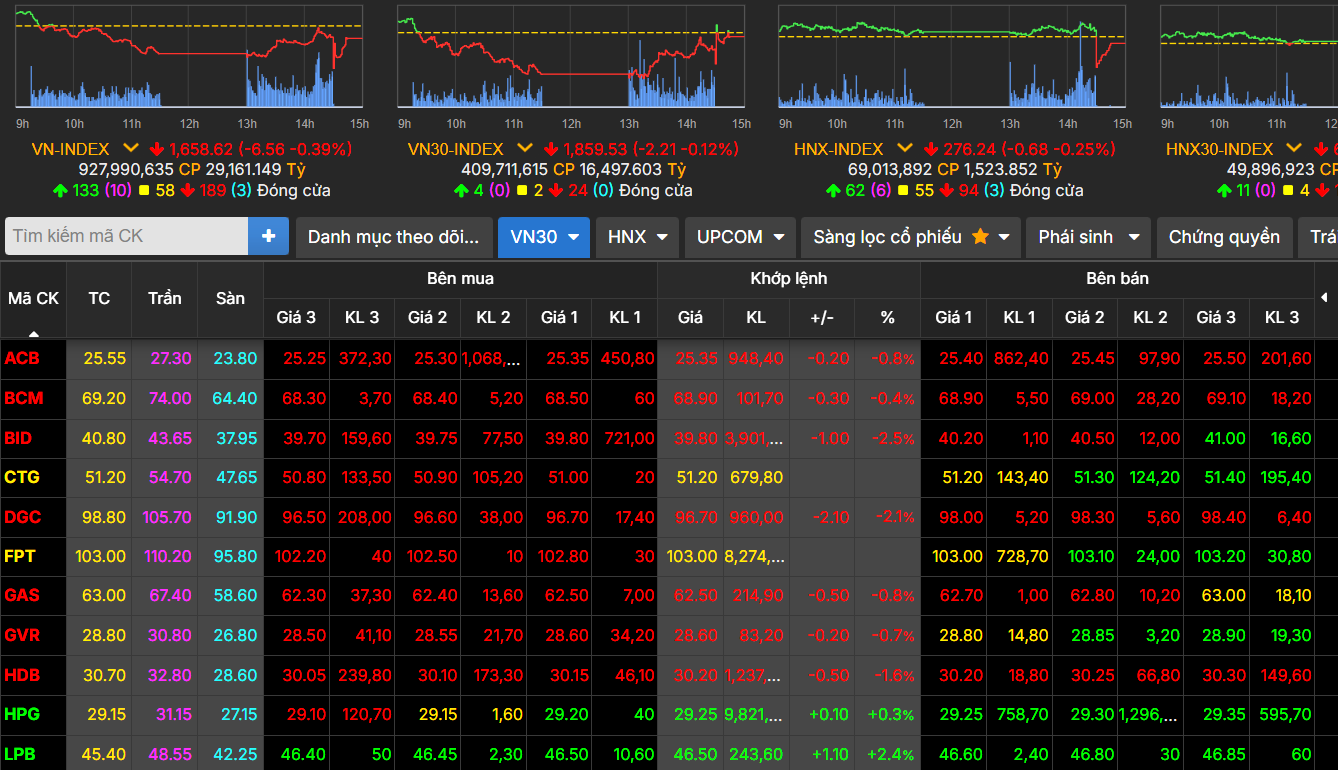Open the VN30 board dropdown
The height and width of the screenshot is (770, 1338).
click(x=543, y=237)
